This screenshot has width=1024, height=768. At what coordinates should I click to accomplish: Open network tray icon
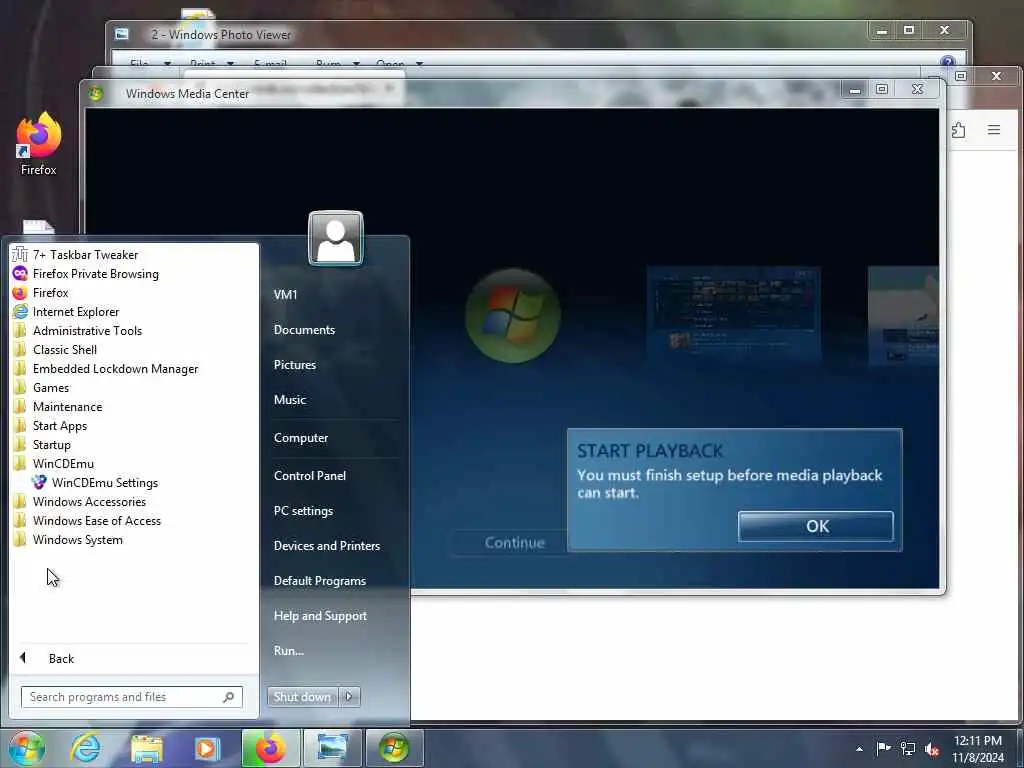908,748
